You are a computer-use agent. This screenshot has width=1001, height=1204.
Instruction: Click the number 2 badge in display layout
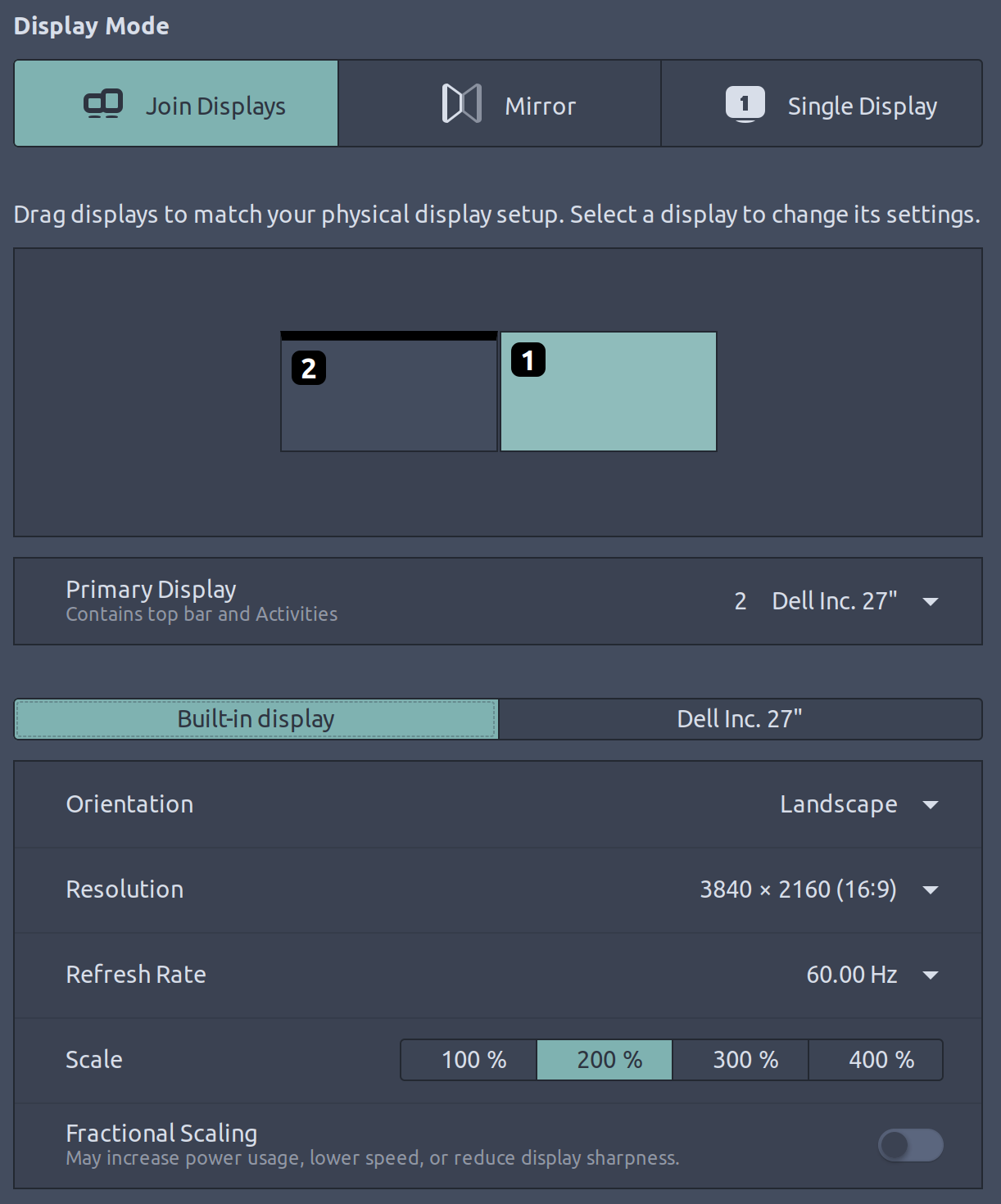[309, 368]
